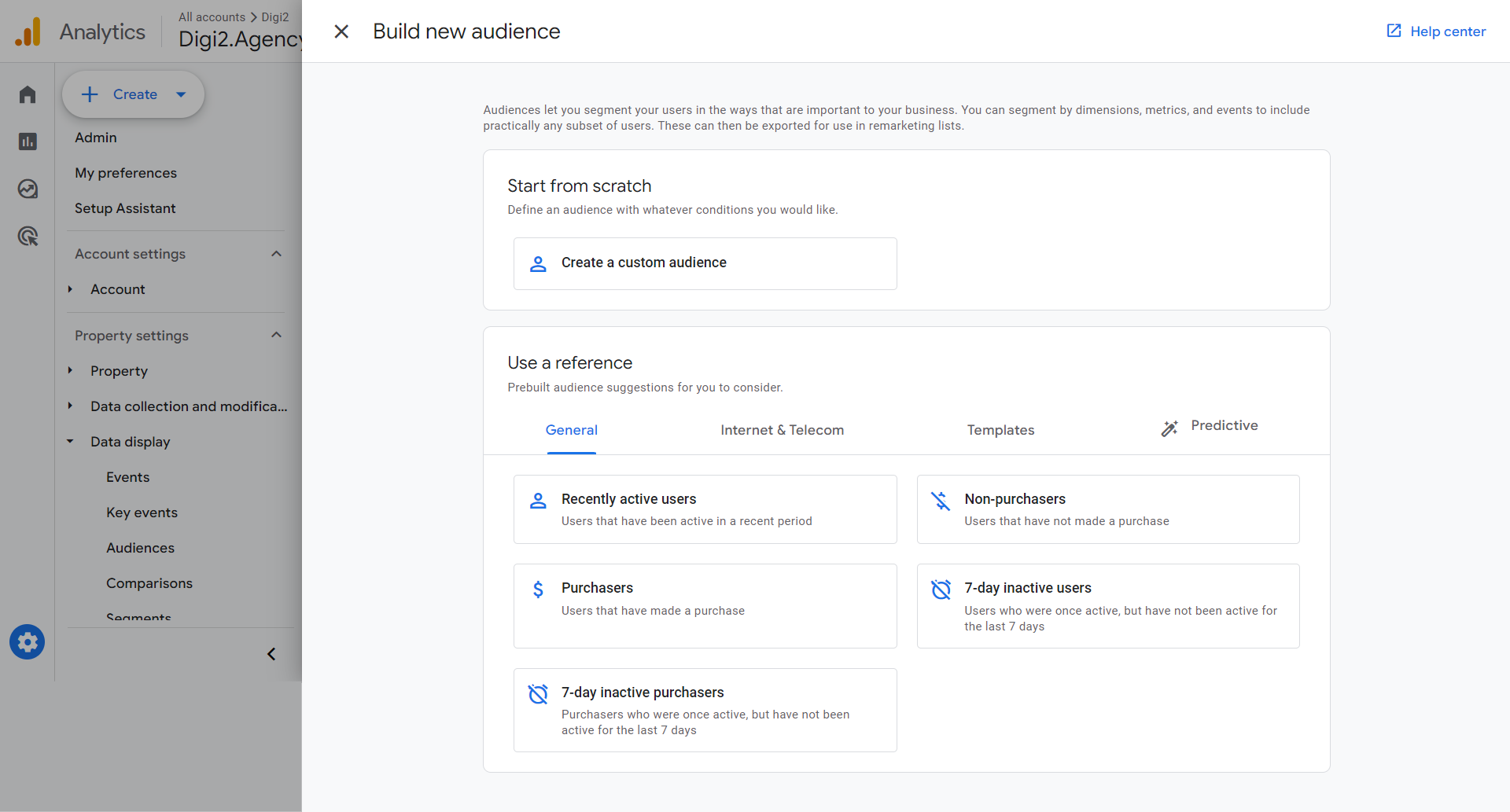Click the Help center external-link icon
This screenshot has width=1510, height=812.
[1394, 31]
